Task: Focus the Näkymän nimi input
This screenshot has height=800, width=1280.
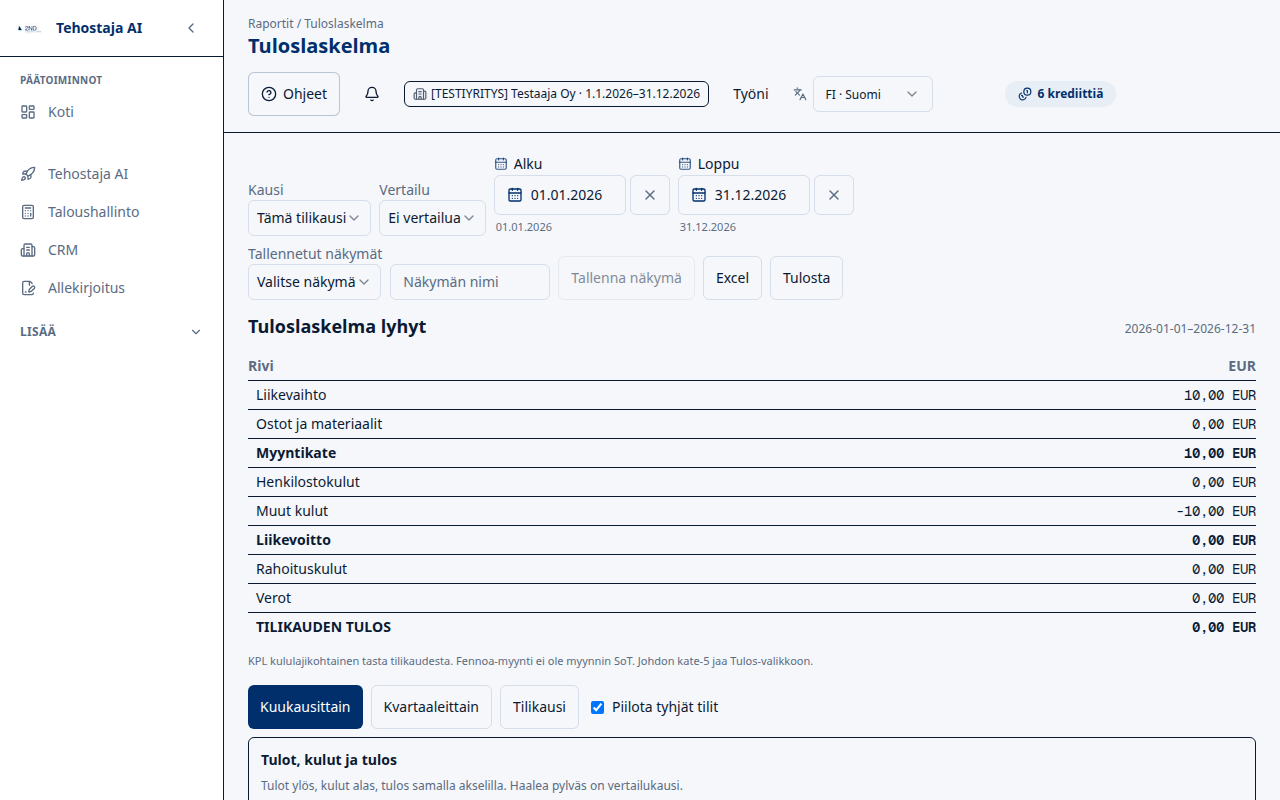Action: pos(470,282)
